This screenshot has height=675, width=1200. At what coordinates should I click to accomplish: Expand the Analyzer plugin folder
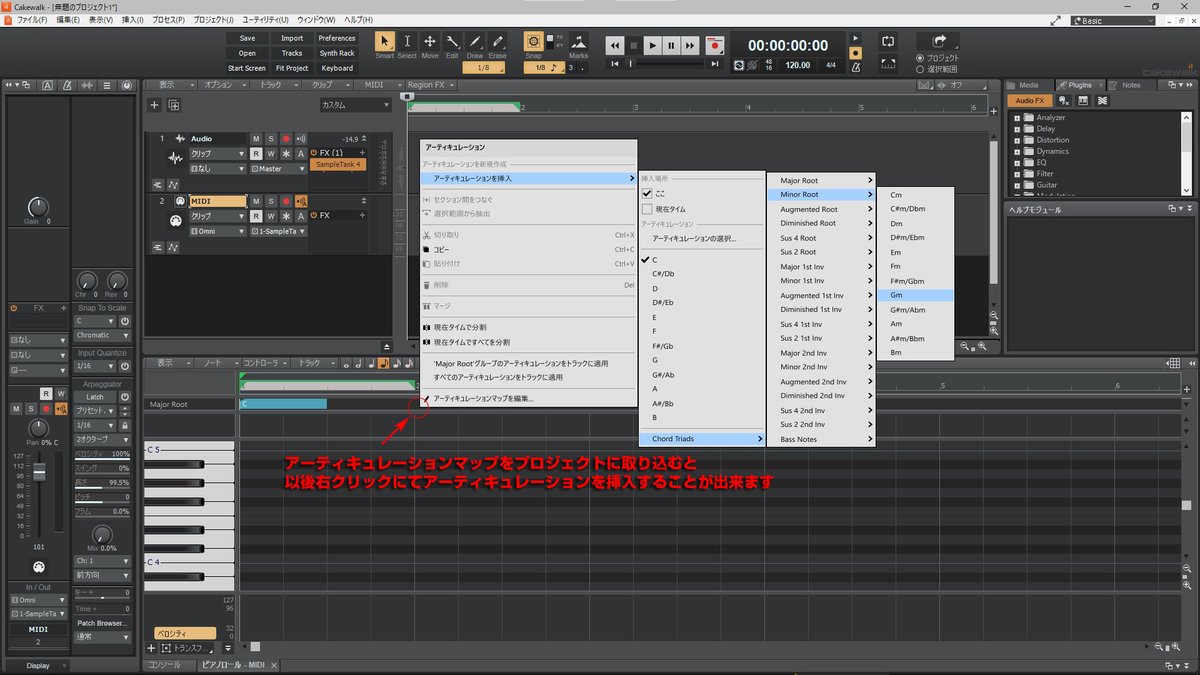click(1017, 118)
